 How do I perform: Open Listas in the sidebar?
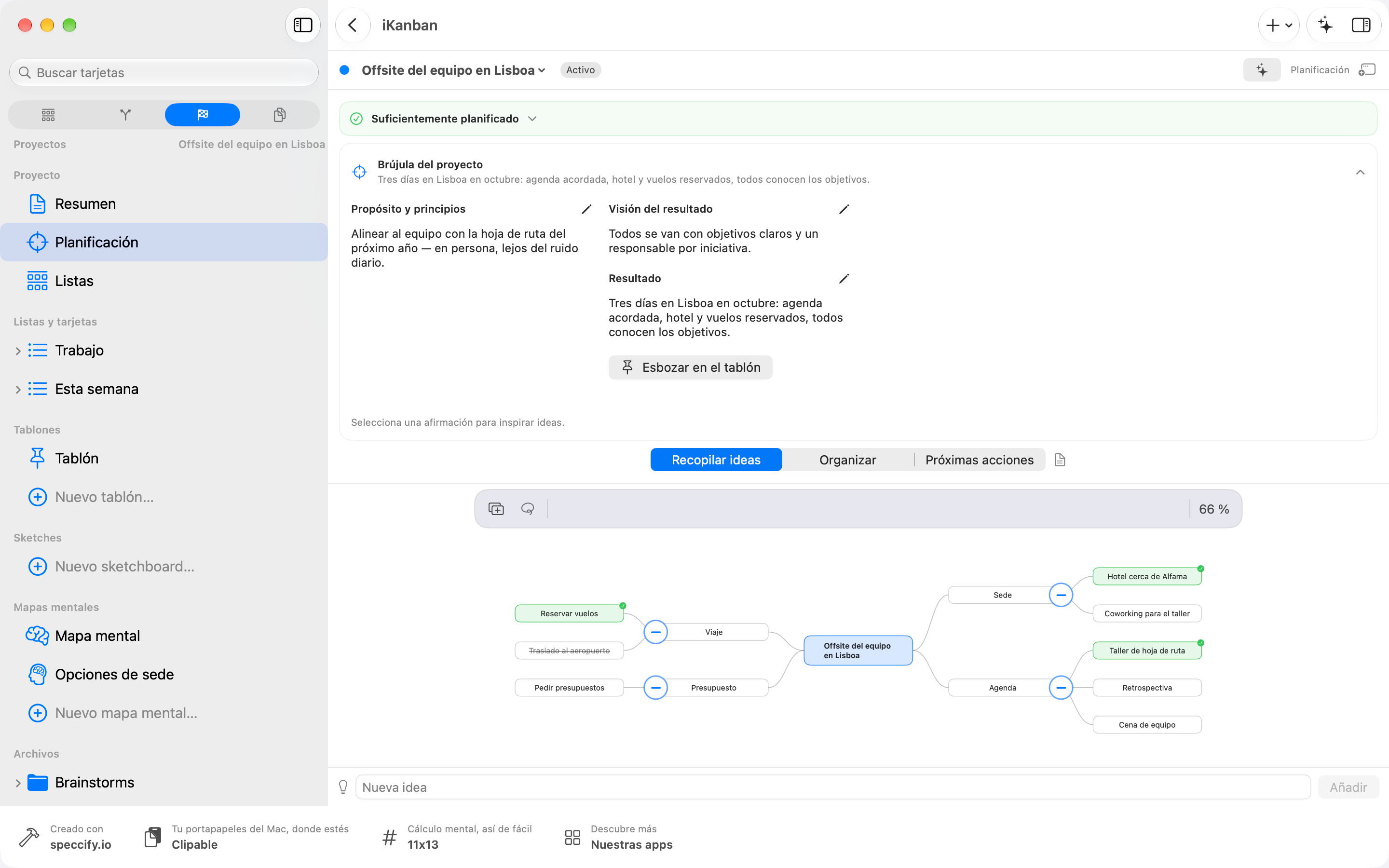(163, 281)
